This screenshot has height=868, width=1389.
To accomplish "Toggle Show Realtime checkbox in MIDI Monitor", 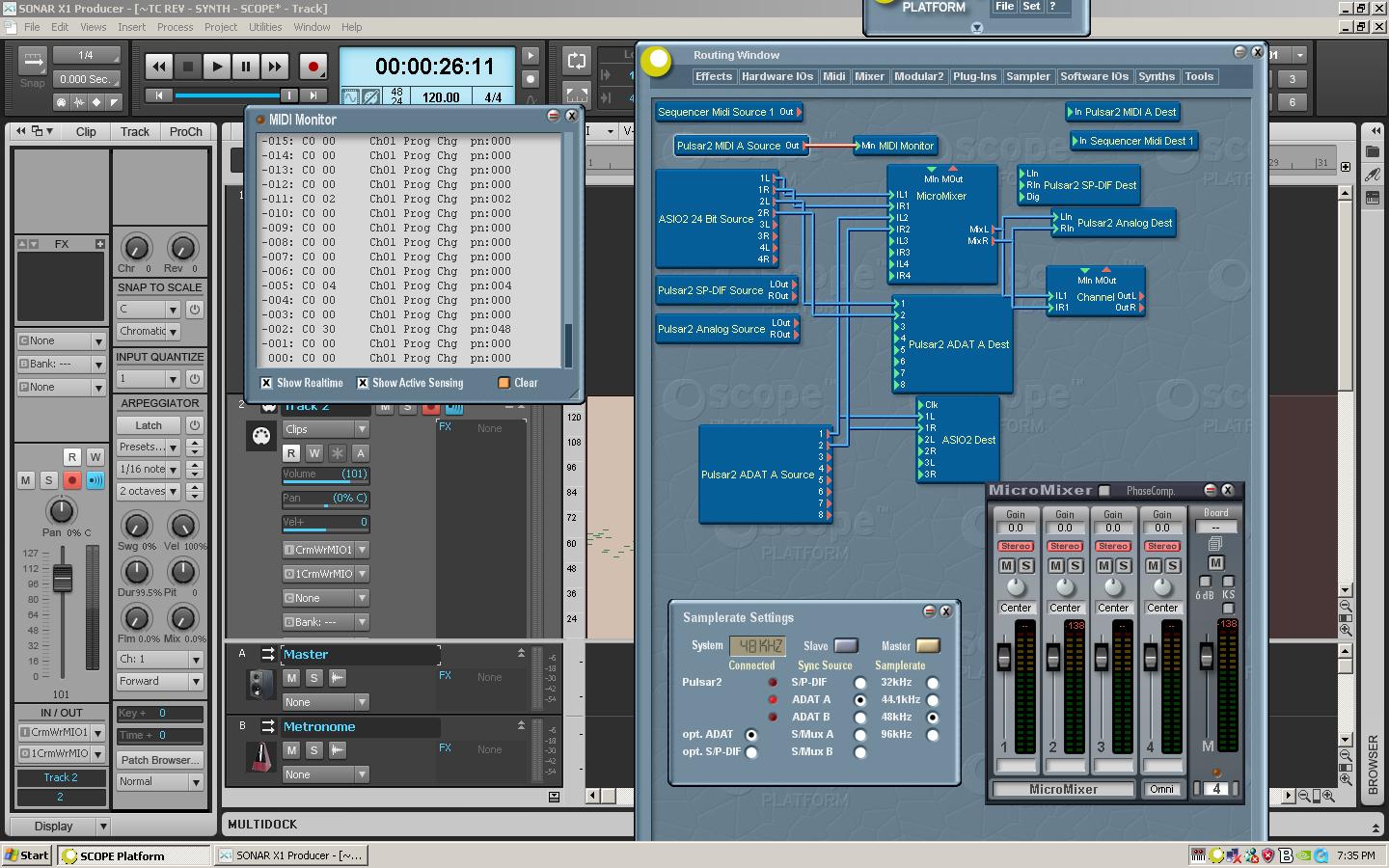I will point(266,383).
